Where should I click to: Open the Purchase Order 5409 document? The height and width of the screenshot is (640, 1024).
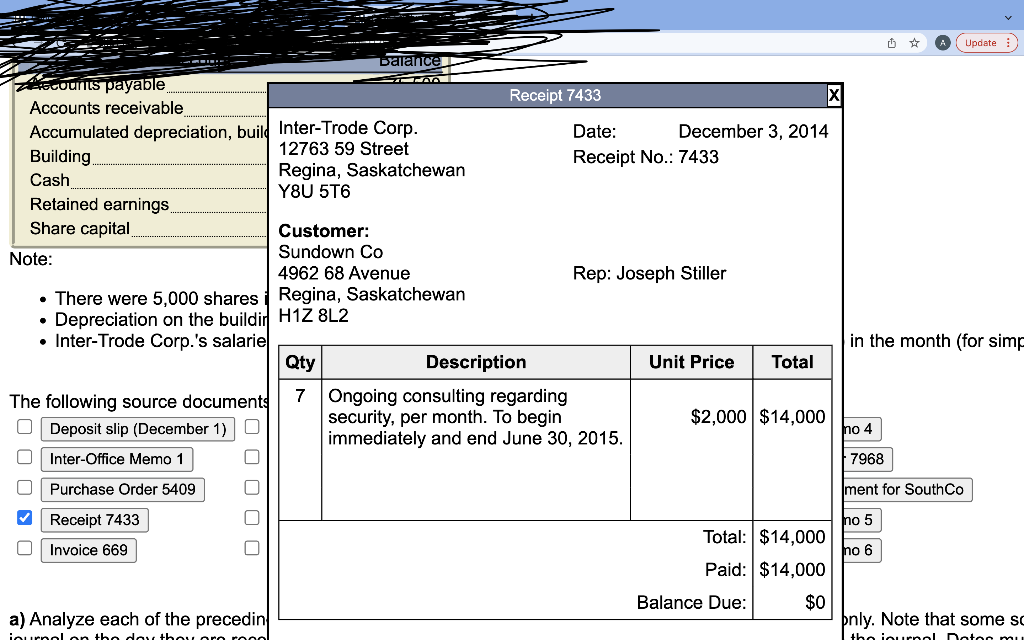(122, 490)
